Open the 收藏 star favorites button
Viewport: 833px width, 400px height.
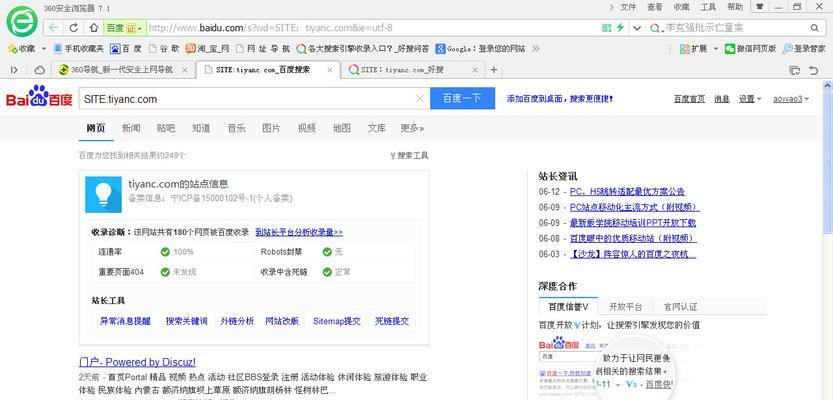coord(21,48)
